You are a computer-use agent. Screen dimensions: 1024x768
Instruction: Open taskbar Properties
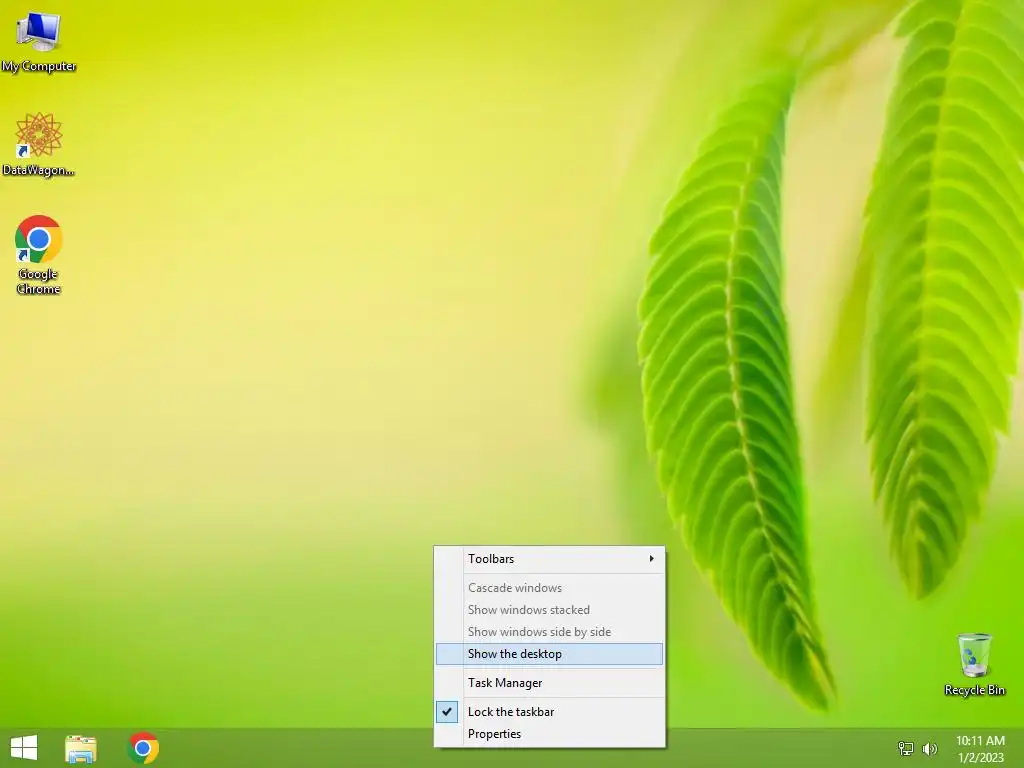tap(550, 734)
